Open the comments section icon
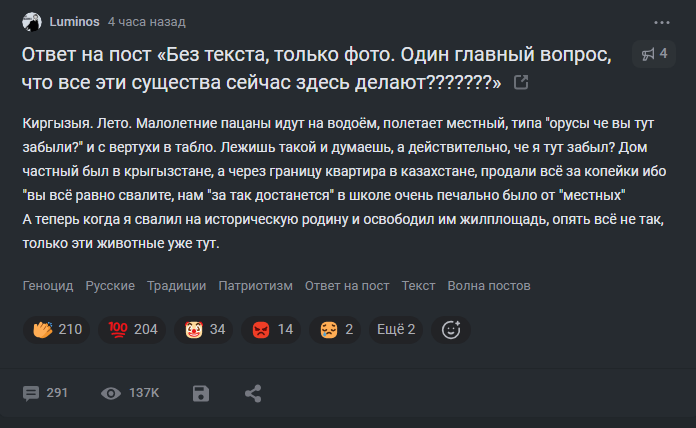The width and height of the screenshot is (696, 428). [32, 393]
